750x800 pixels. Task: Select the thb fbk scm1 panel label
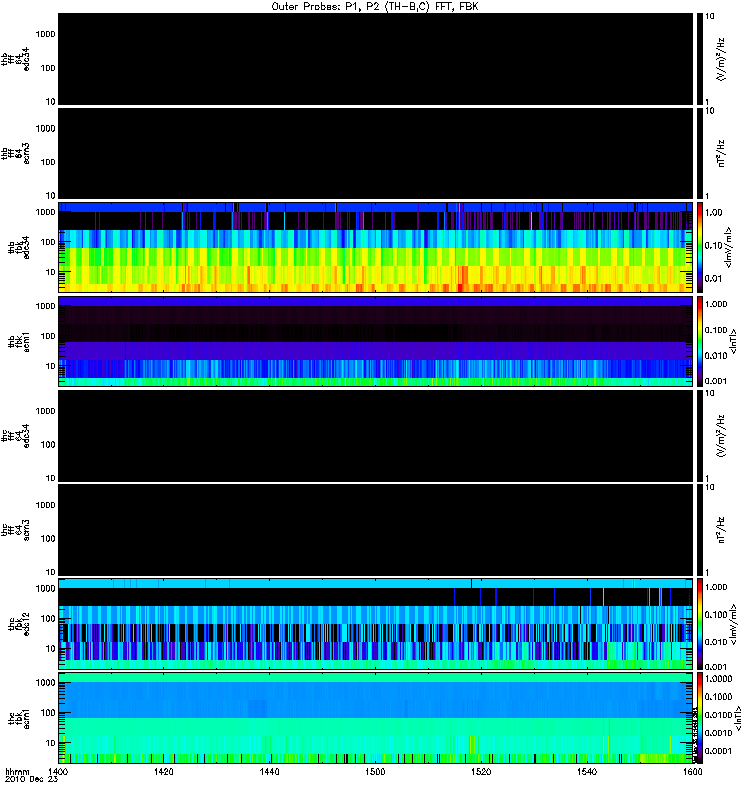tap(19, 342)
